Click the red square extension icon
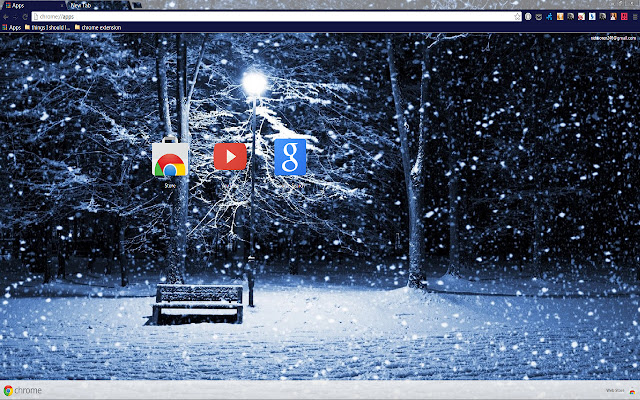640x400 pixels. tap(624, 17)
